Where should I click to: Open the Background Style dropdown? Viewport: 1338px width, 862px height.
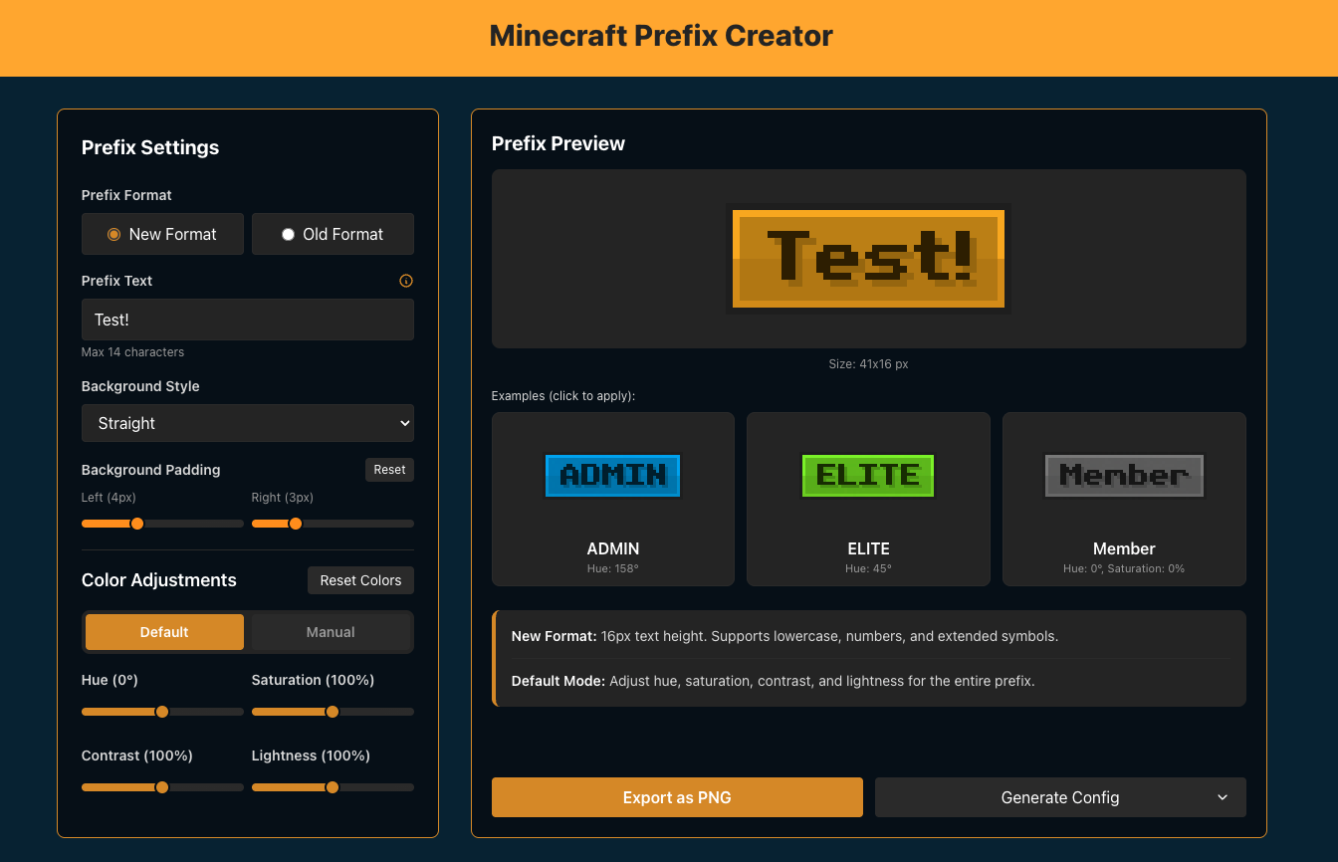pos(247,423)
